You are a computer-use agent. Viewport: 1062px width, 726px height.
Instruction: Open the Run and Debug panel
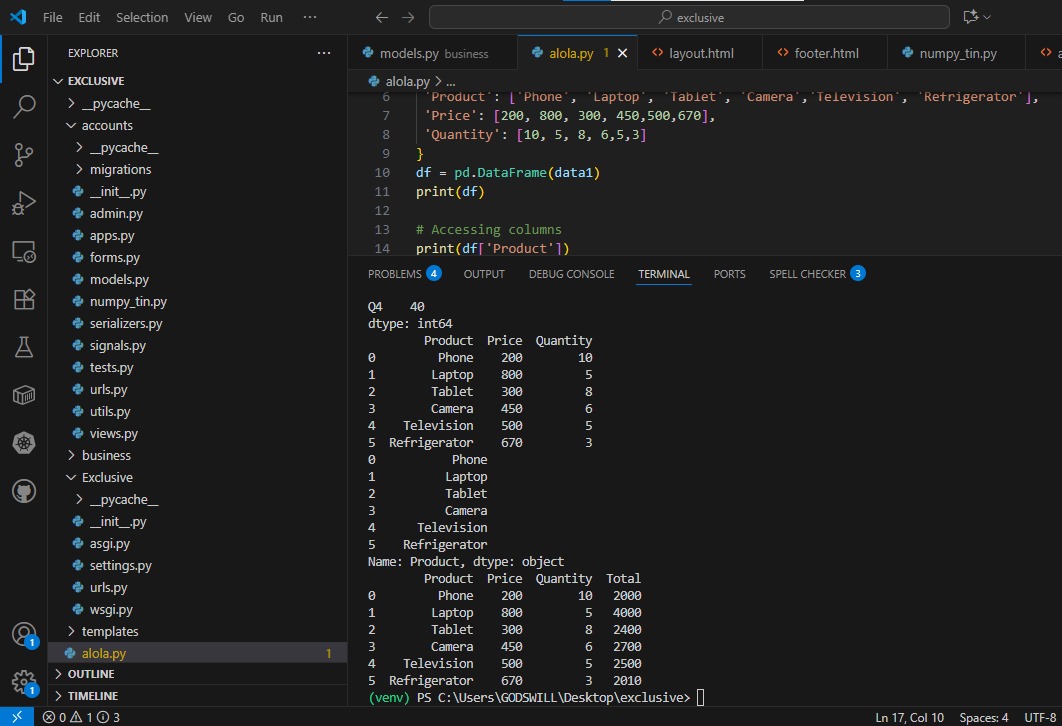(x=23, y=202)
